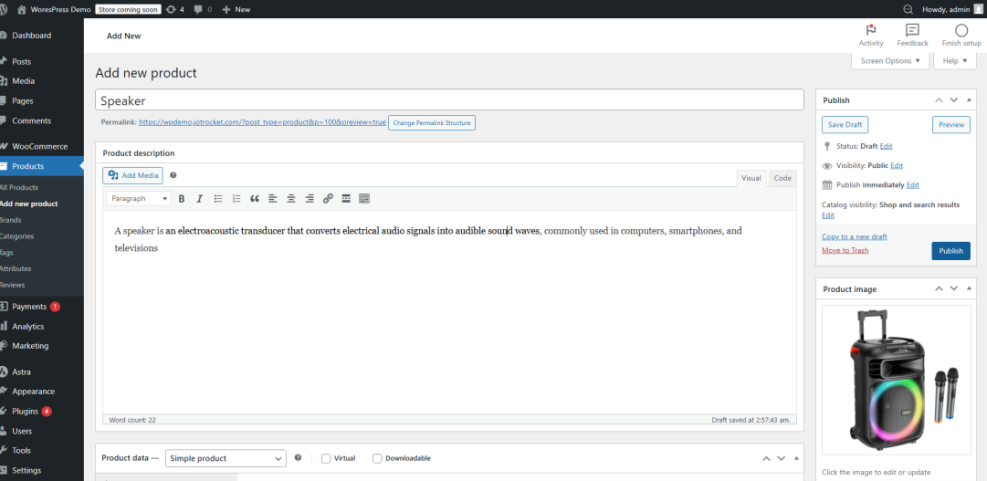Open the Simple product type dropdown
This screenshot has width=987, height=481.
[x=225, y=458]
